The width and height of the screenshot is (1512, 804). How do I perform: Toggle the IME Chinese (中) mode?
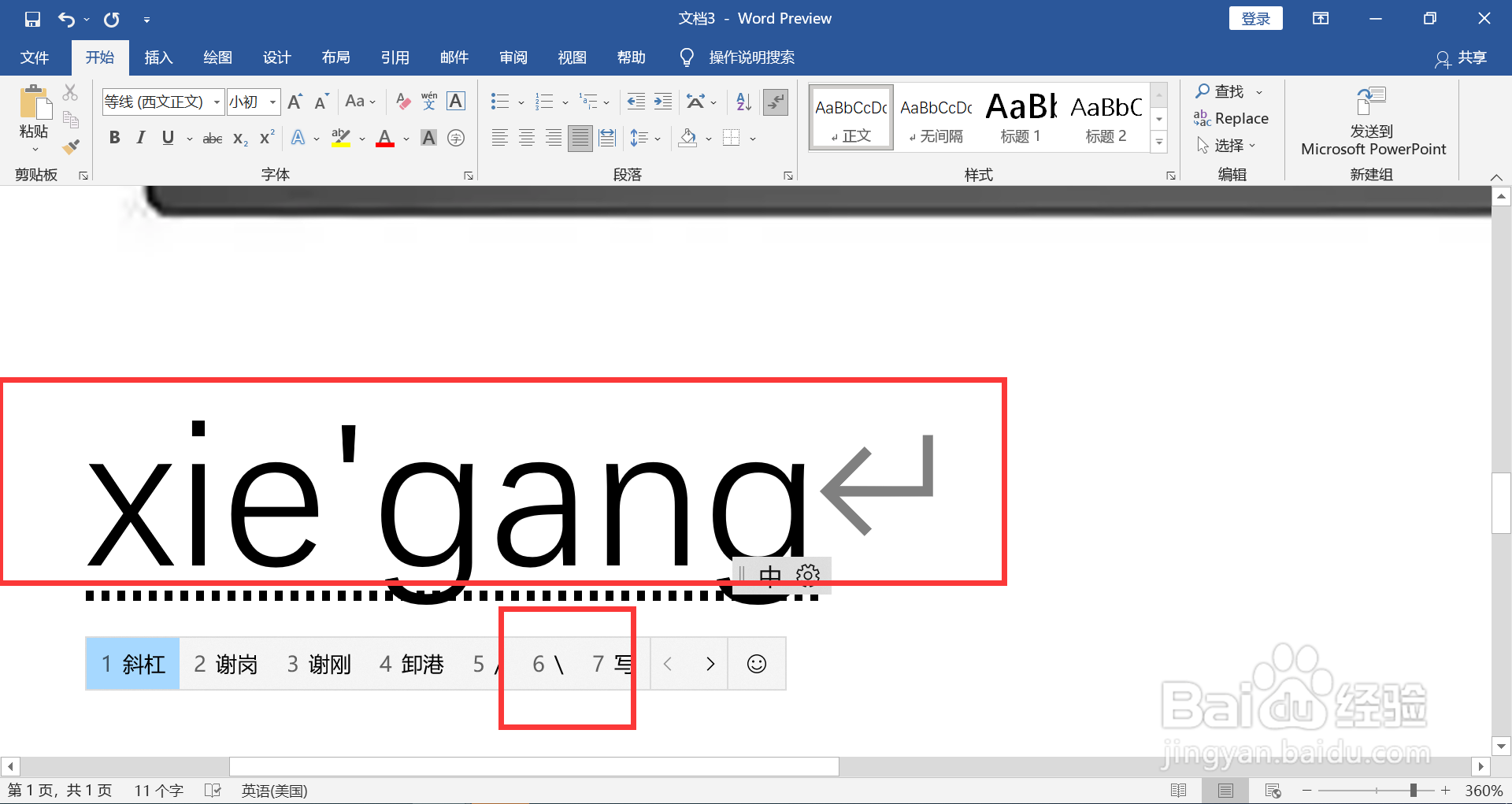pos(770,576)
